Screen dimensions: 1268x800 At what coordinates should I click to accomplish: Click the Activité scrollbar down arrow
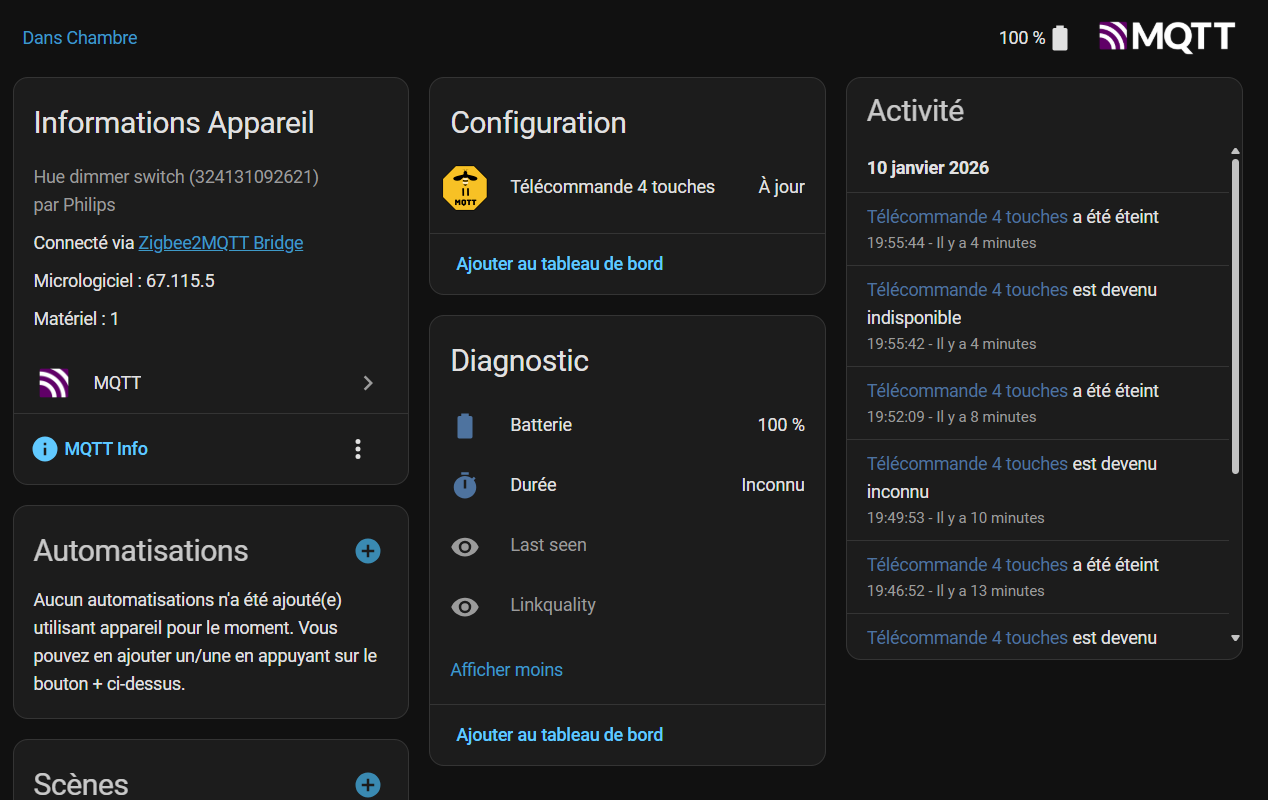click(x=1235, y=638)
